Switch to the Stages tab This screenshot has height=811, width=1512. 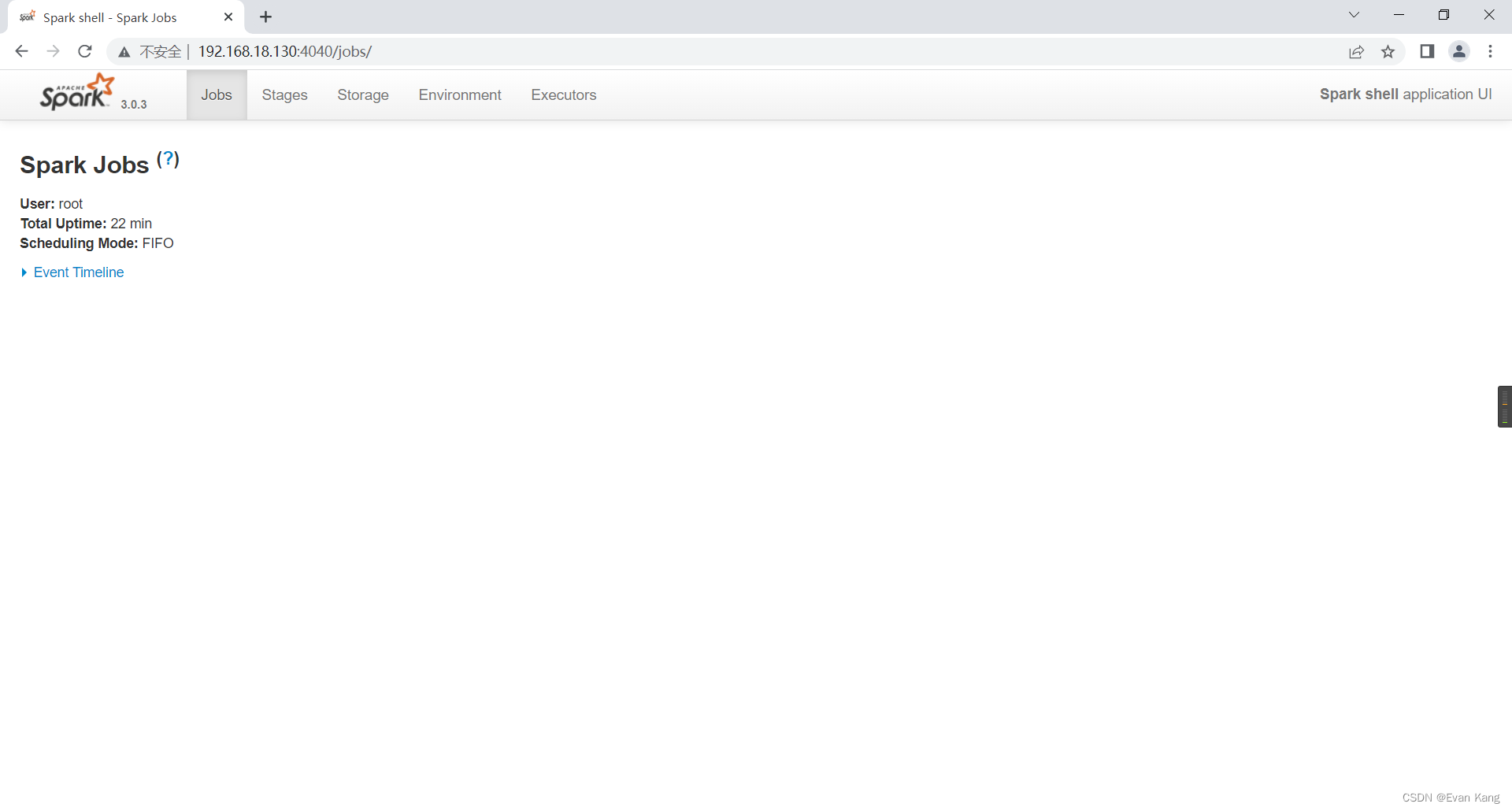(283, 94)
